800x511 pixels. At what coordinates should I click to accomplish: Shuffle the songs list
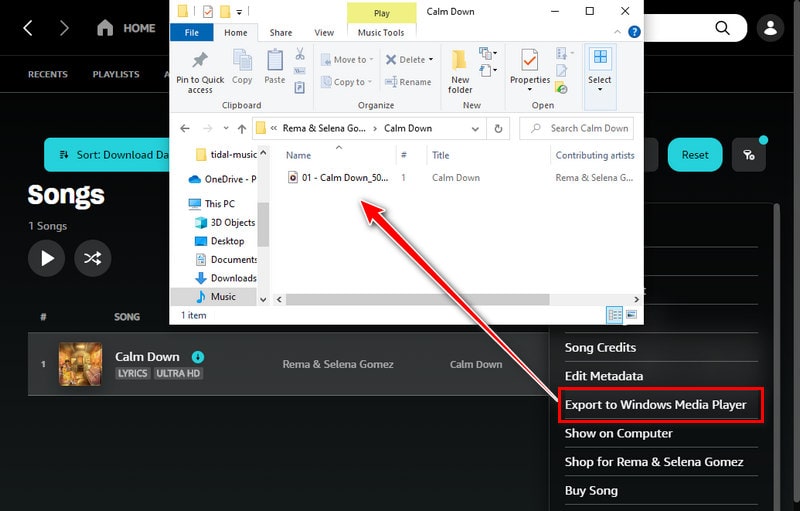[x=92, y=258]
